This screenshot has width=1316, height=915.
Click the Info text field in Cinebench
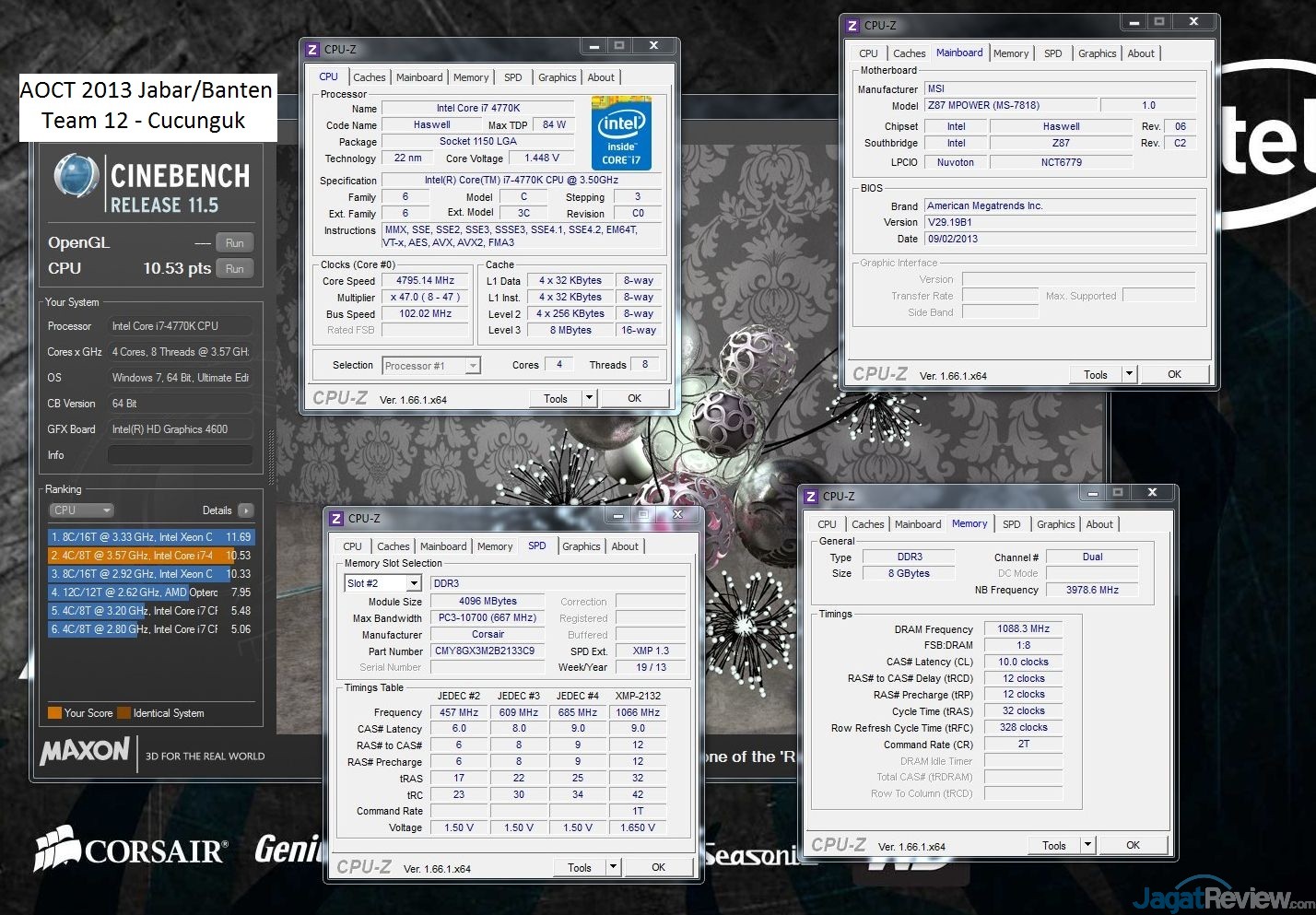pyautogui.click(x=181, y=455)
